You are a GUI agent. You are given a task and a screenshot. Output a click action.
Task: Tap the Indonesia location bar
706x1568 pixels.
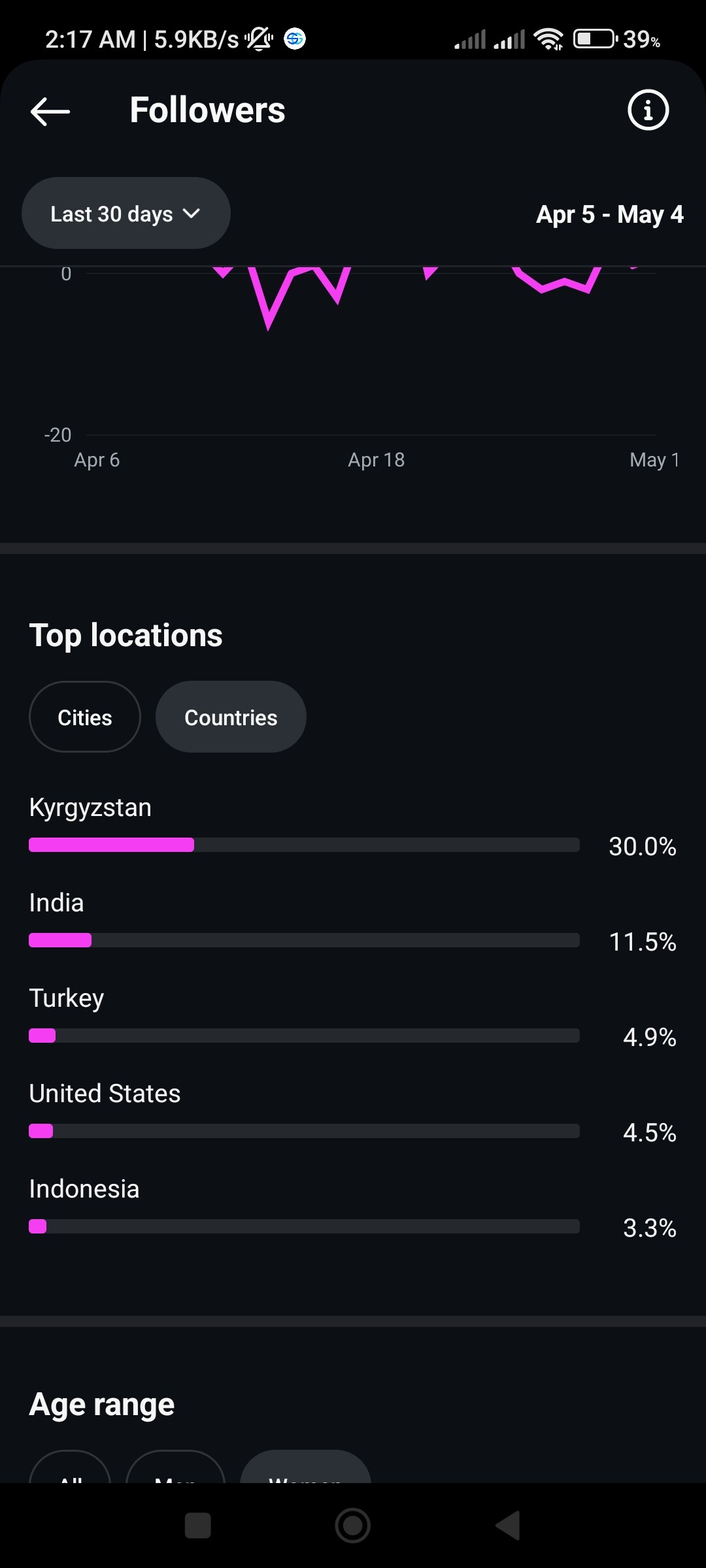pos(304,1226)
